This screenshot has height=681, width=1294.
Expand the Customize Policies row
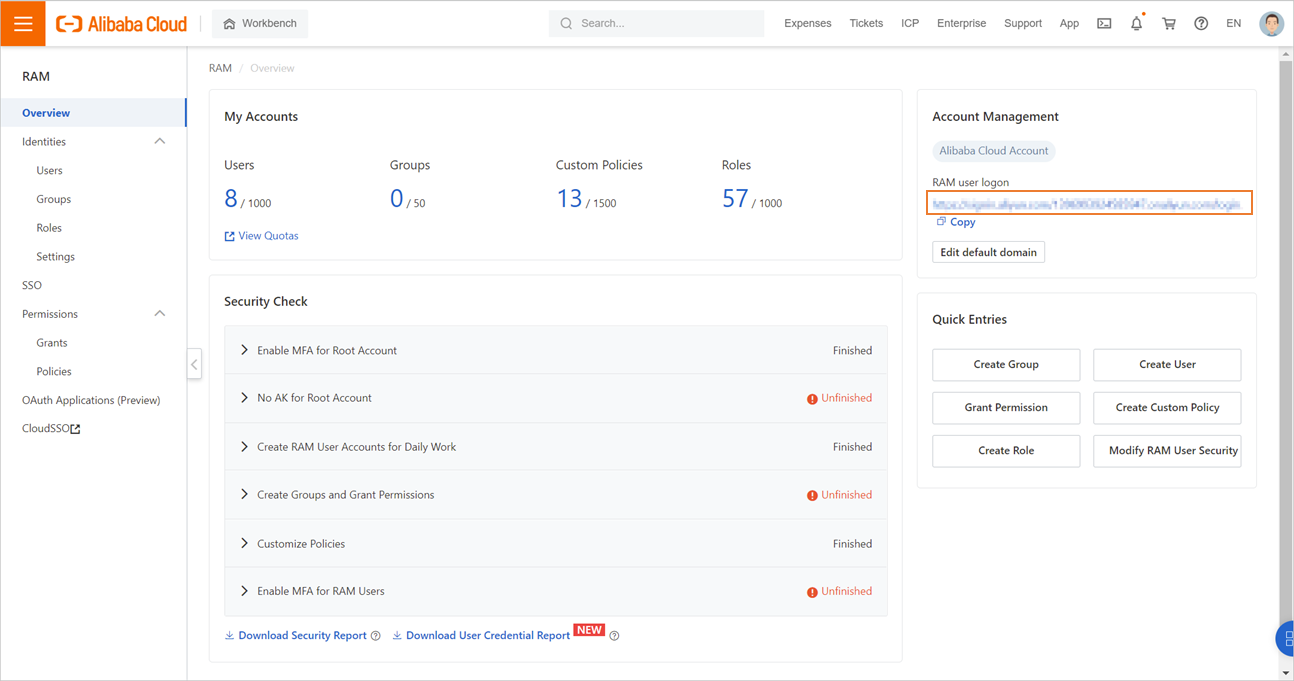point(555,544)
